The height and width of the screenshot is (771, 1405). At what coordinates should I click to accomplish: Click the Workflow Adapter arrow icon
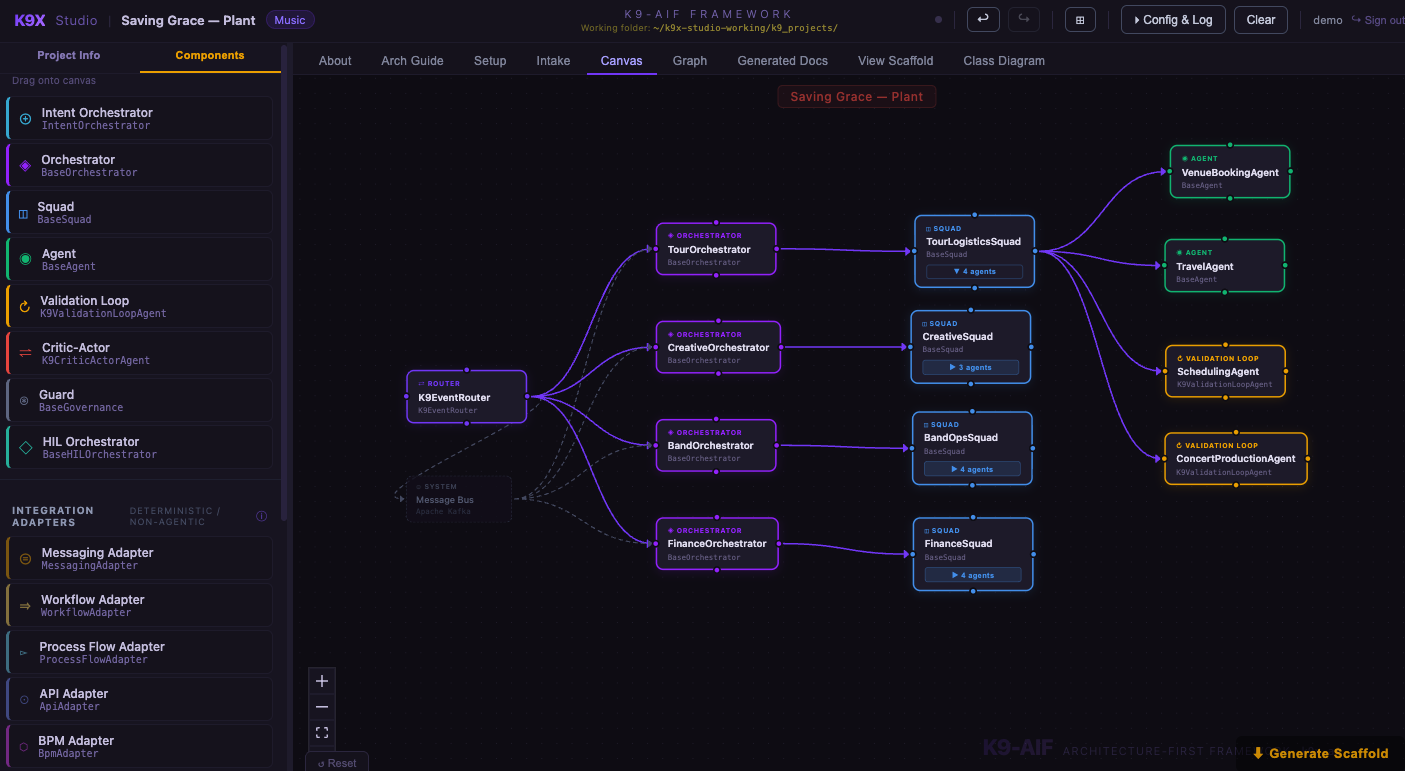tap(25, 606)
